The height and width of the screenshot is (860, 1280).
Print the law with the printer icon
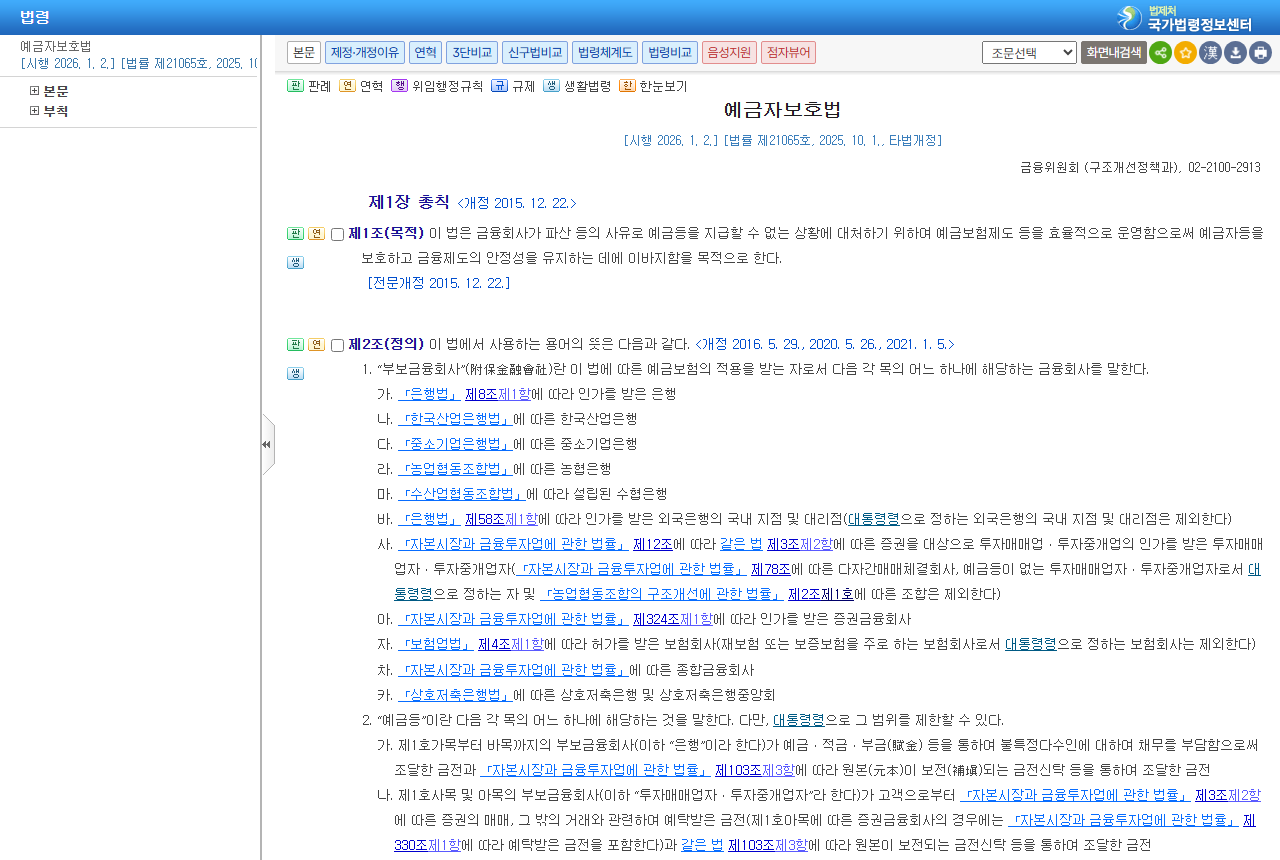pyautogui.click(x=1260, y=53)
